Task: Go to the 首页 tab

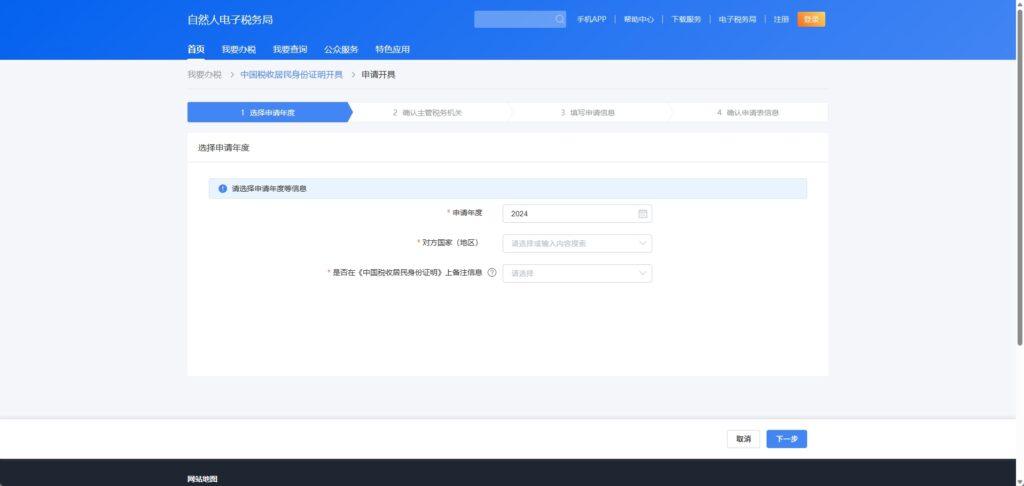Action: tap(196, 49)
